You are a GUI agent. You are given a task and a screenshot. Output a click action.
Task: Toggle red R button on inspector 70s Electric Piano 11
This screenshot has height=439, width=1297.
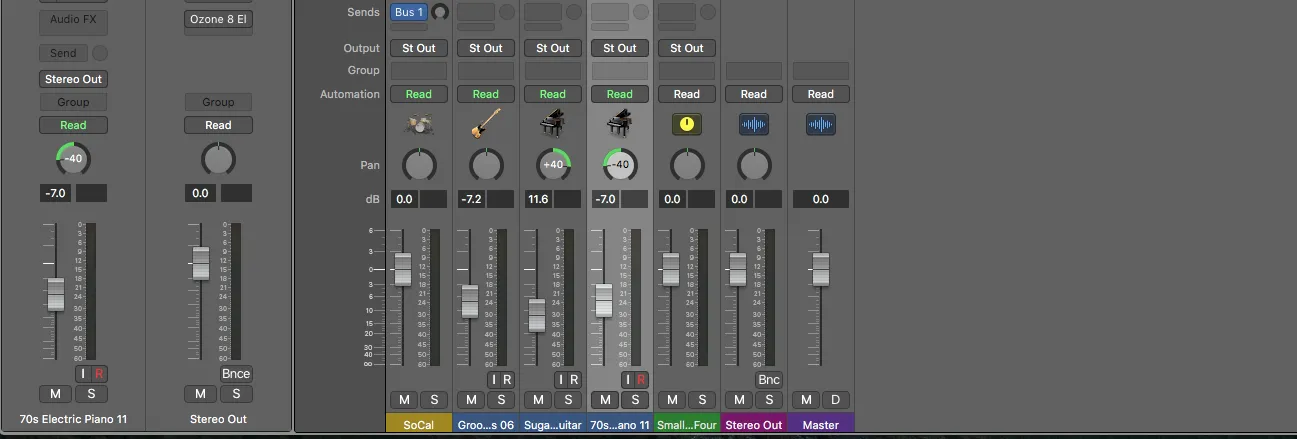pyautogui.click(x=99, y=374)
